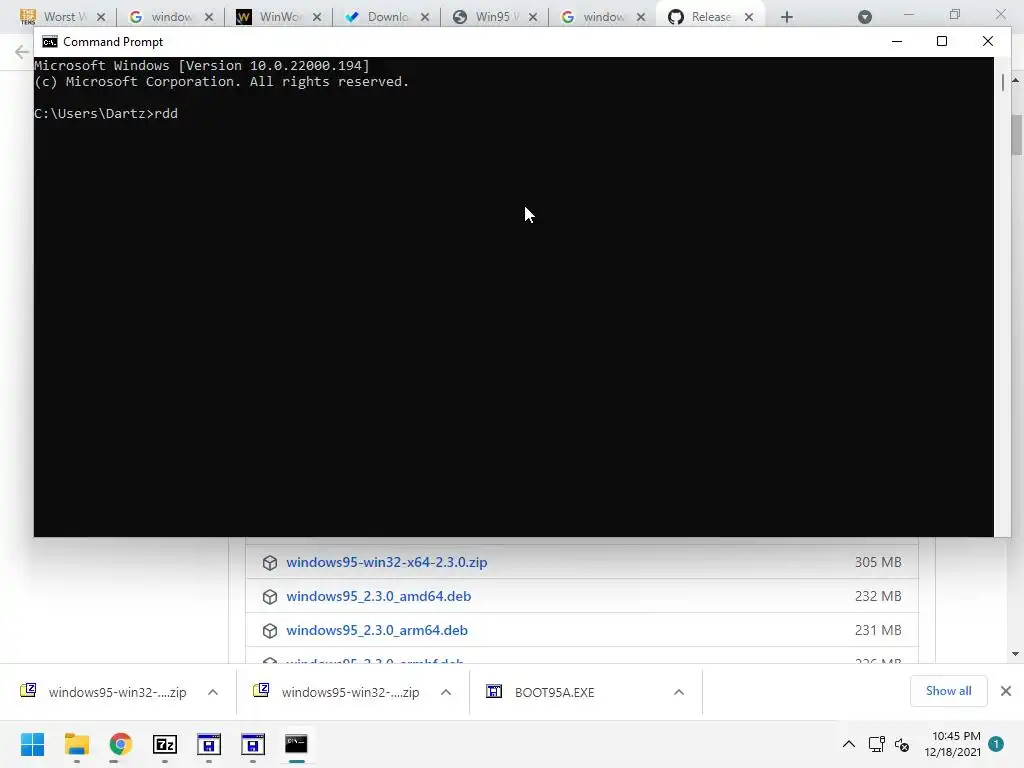Open the Chrome tab search dropdown

point(865,17)
